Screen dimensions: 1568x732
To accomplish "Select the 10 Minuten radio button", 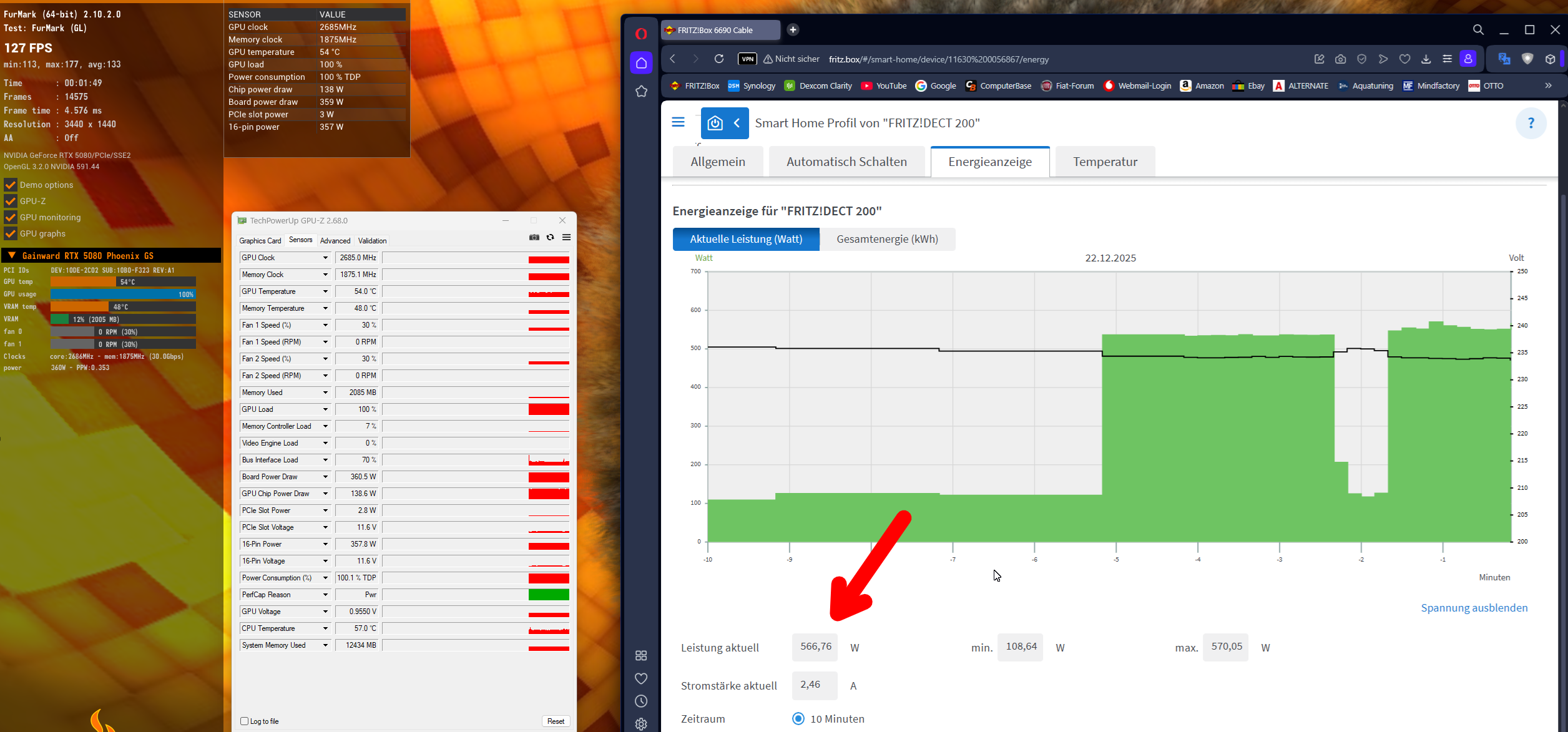I will [x=798, y=718].
